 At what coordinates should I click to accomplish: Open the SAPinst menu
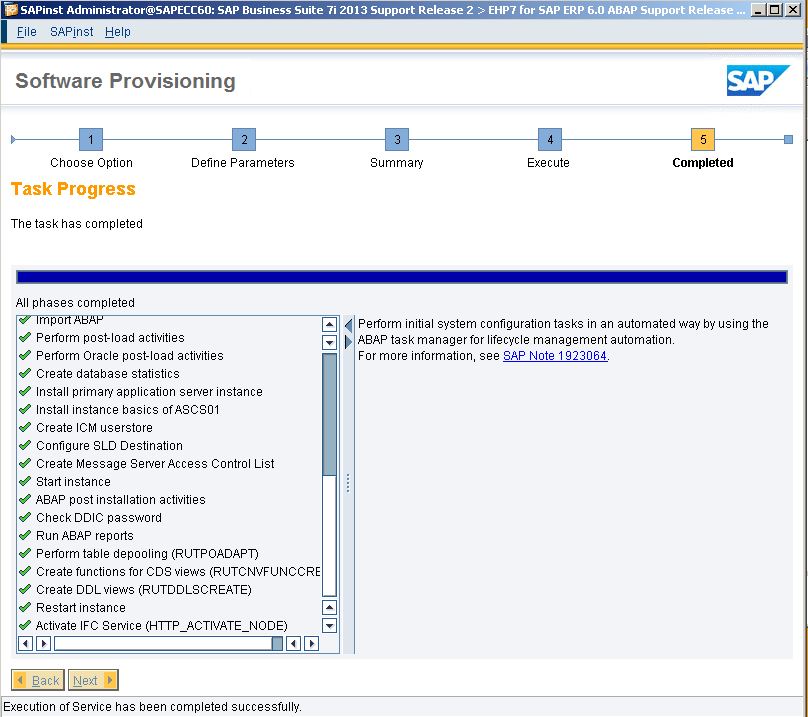coord(72,32)
